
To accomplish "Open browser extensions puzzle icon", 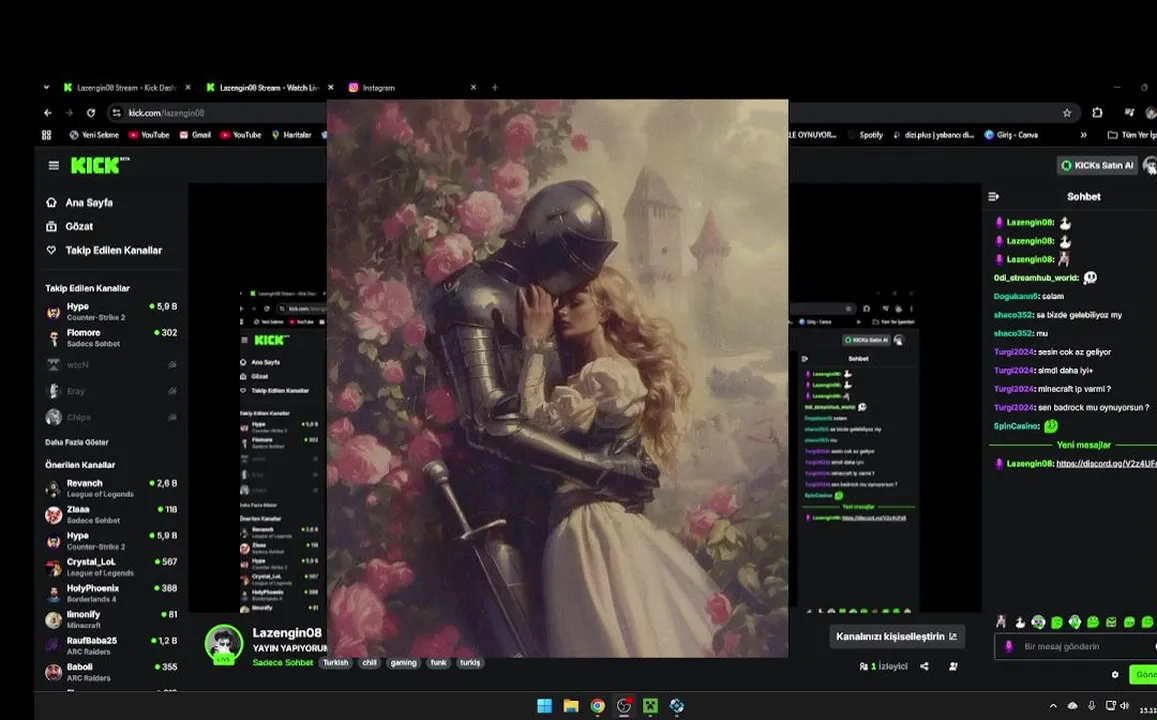I will (x=1097, y=113).
